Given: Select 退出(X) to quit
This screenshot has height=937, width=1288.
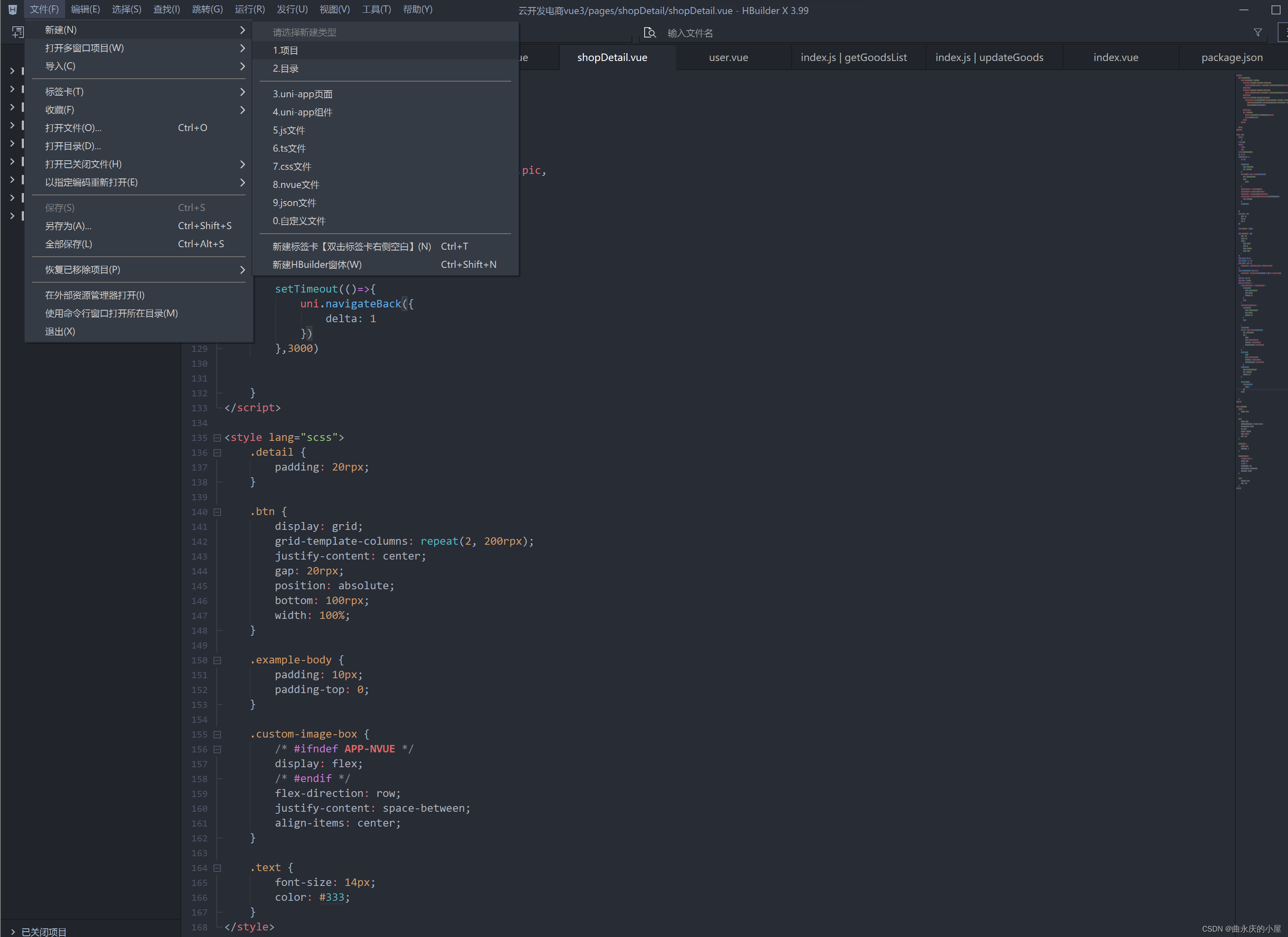Looking at the screenshot, I should click(138, 332).
